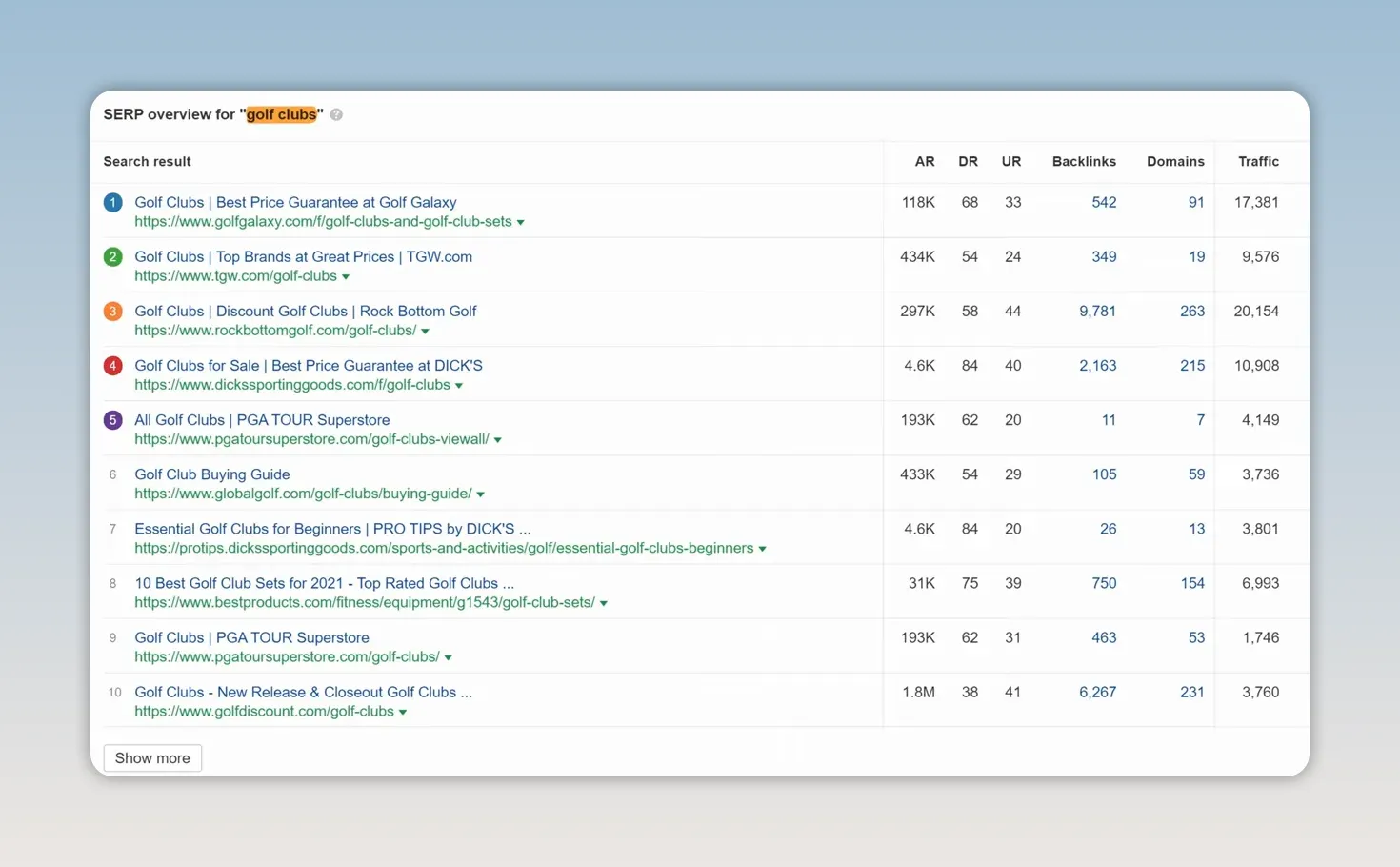Image resolution: width=1400 pixels, height=867 pixels.
Task: Open the 215 referring domains value for DICK'S
Action: coord(1192,365)
